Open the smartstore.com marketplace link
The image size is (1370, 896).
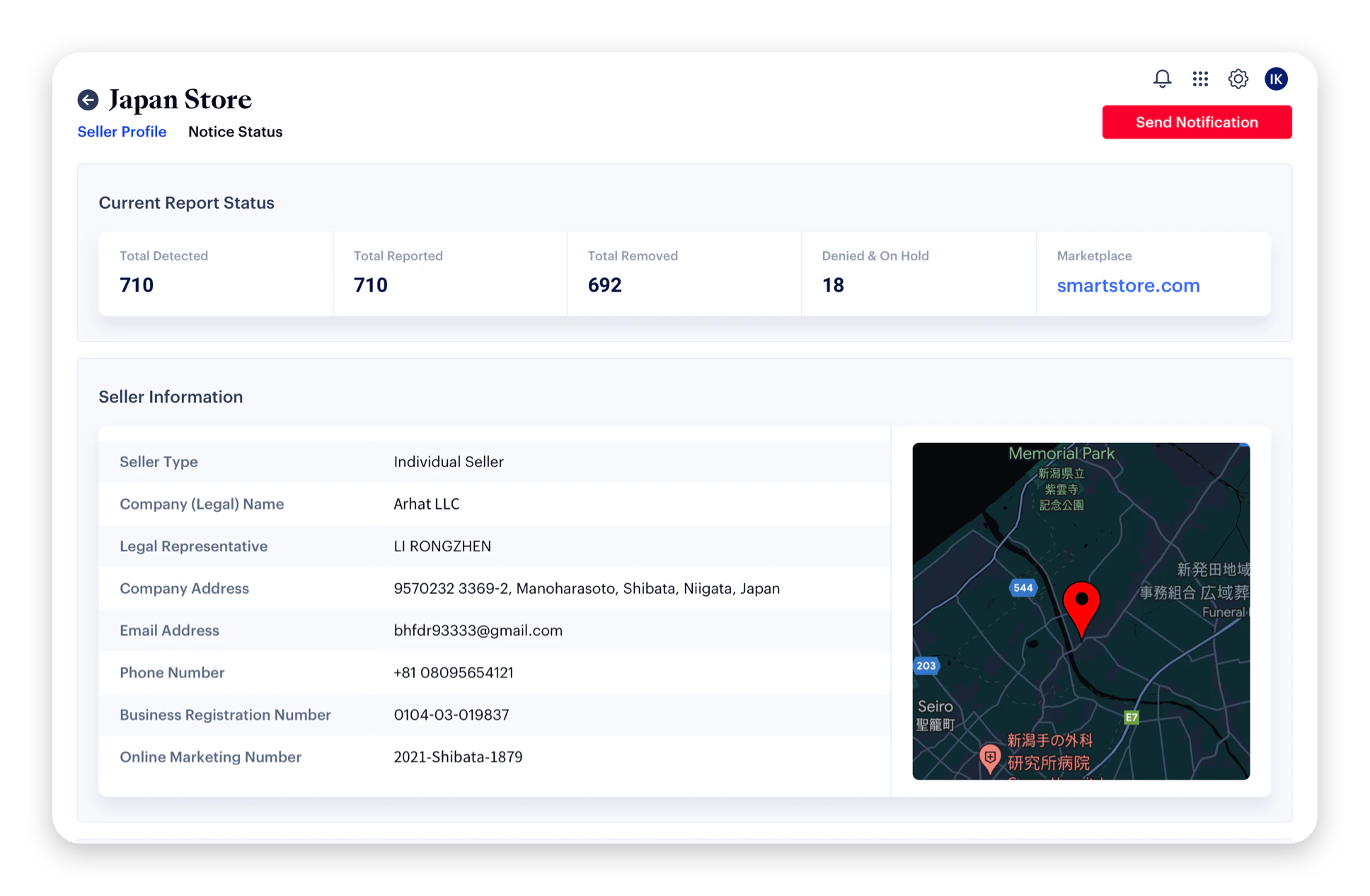click(1128, 285)
